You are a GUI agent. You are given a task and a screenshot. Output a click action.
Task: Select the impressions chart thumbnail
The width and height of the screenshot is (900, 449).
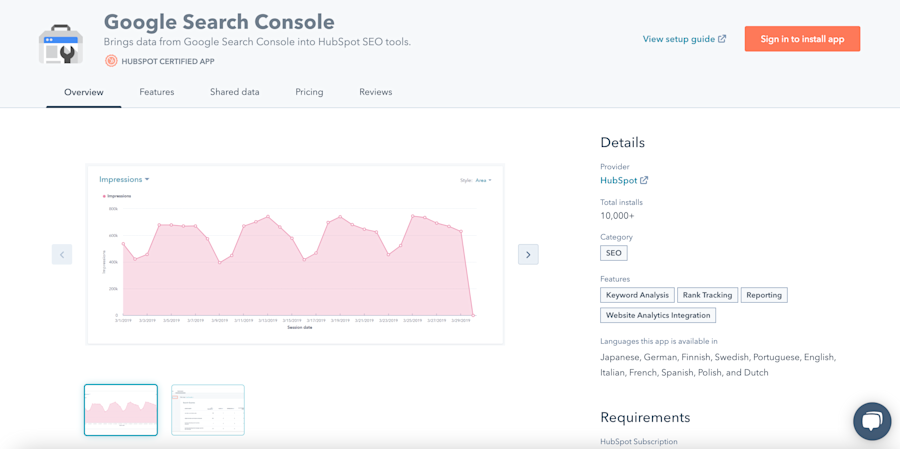(121, 410)
